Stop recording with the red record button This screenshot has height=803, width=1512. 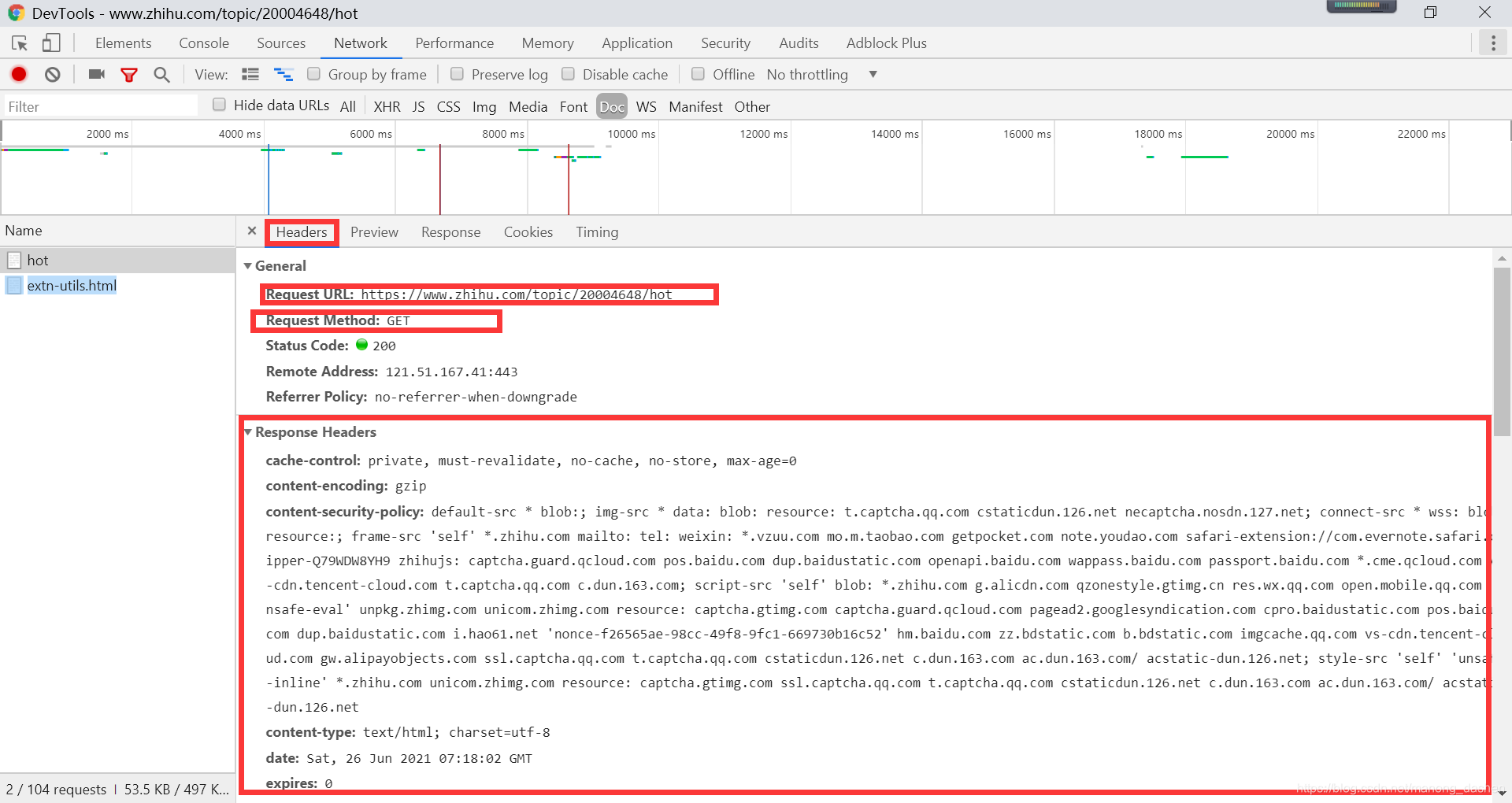(x=19, y=74)
